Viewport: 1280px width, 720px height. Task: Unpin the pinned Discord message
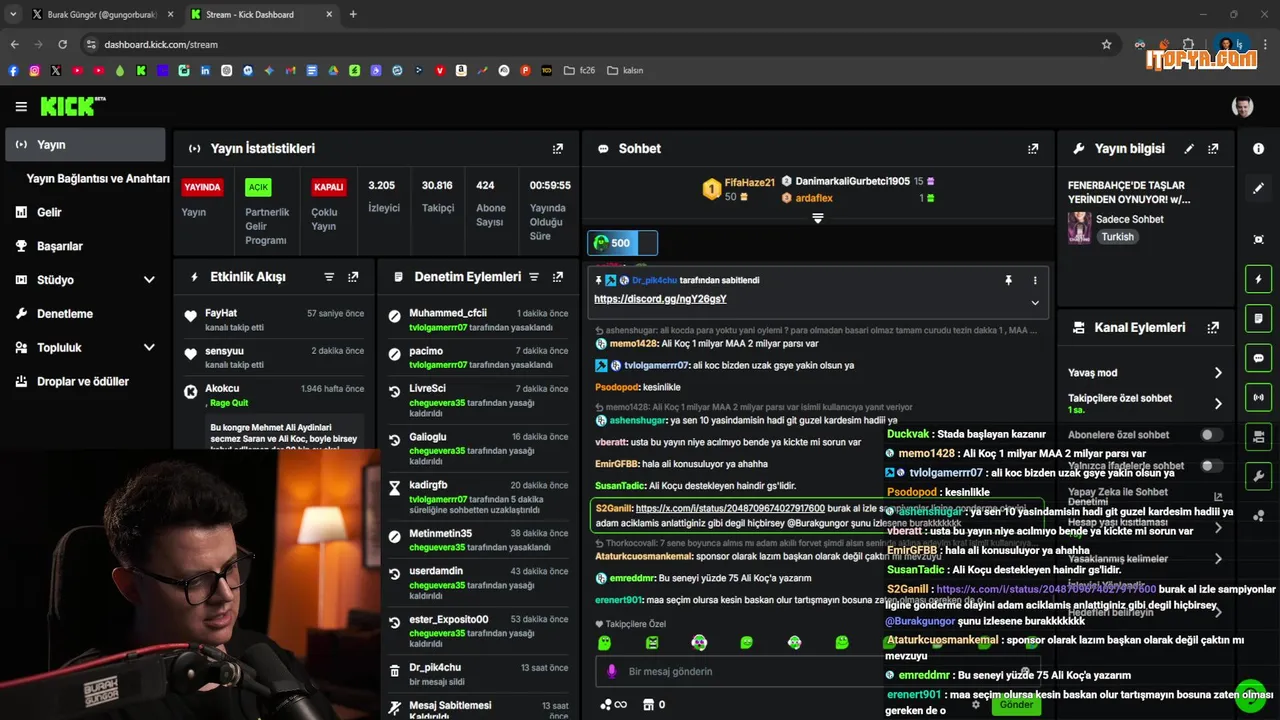[1008, 280]
